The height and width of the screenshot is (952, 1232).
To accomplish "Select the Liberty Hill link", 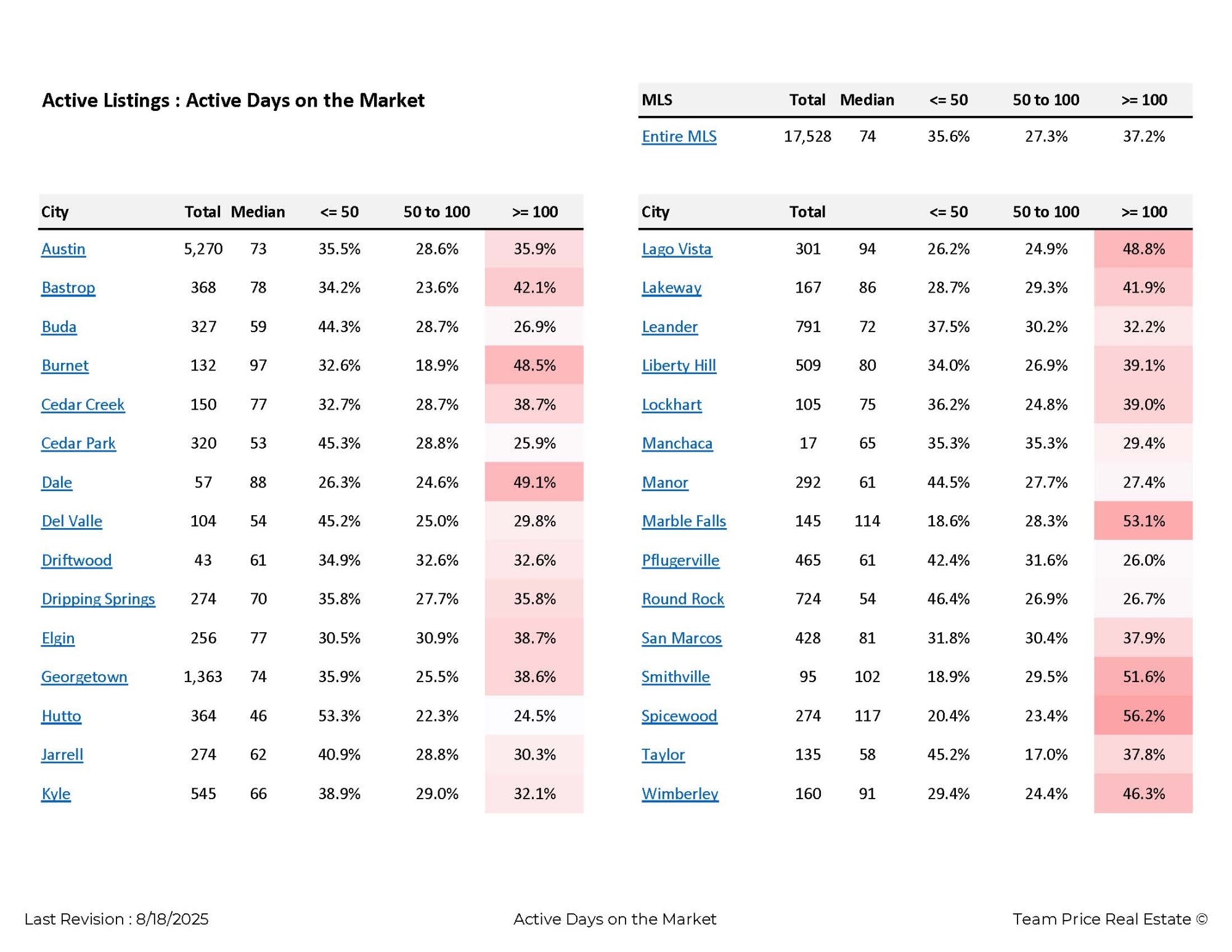I will [679, 365].
